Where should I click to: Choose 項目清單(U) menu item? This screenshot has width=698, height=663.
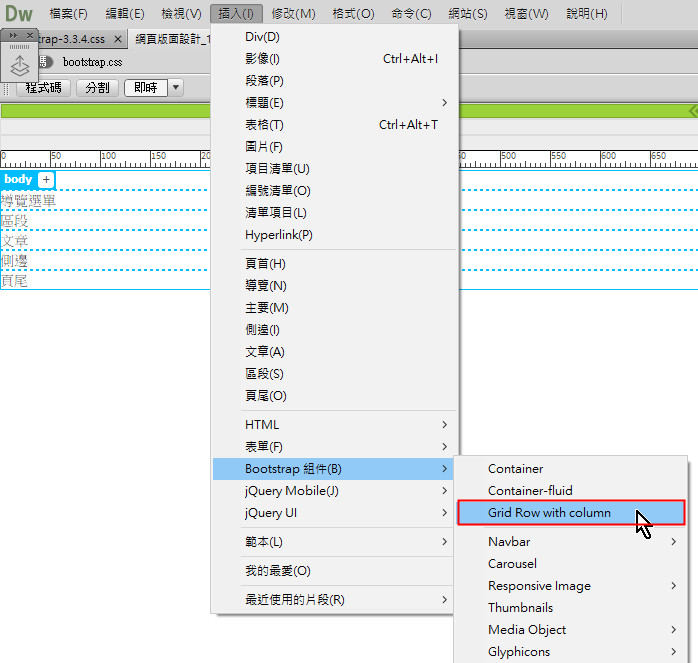click(335, 169)
